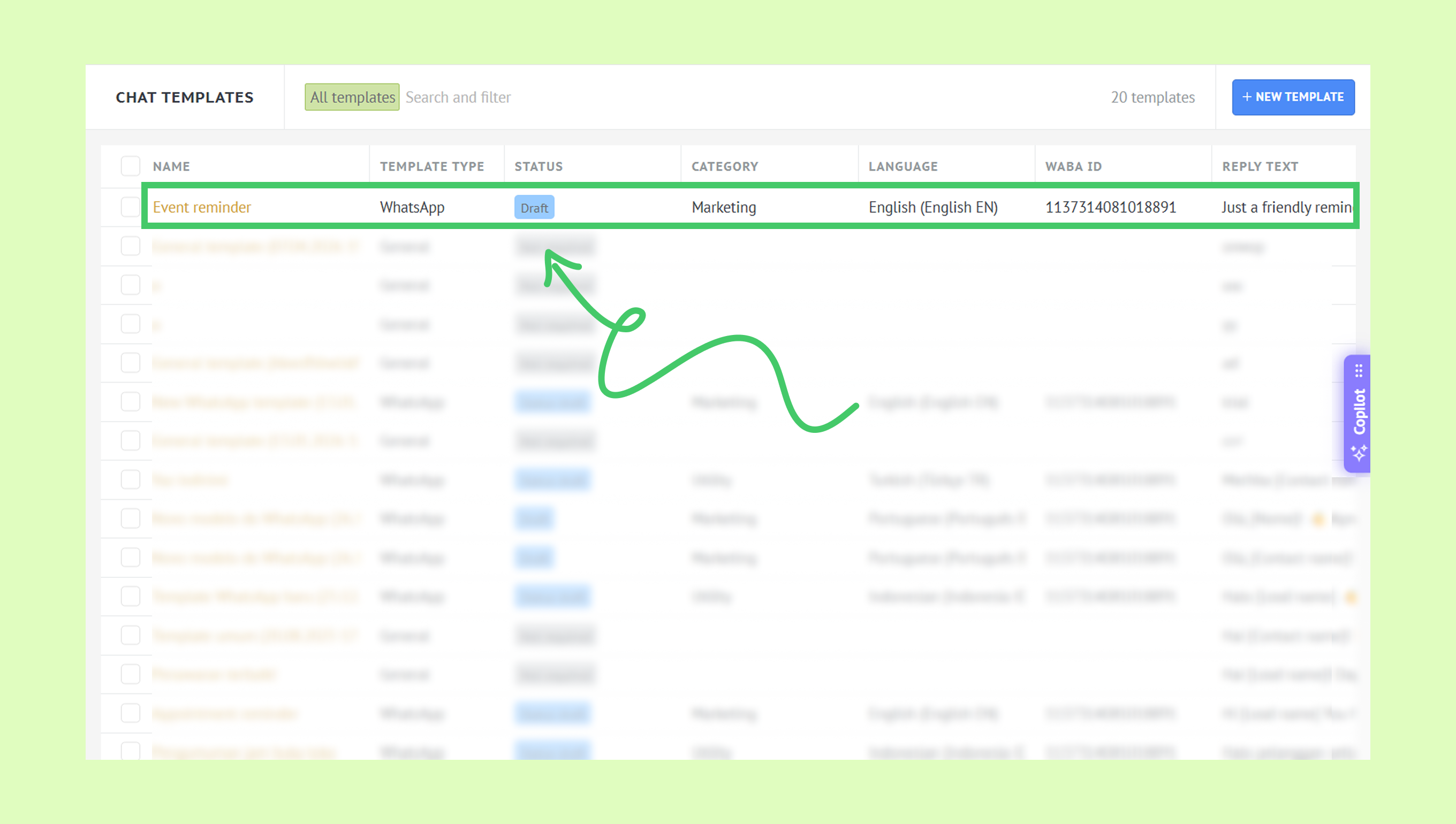The height and width of the screenshot is (824, 1456).
Task: Sort by the Language column header
Action: click(x=903, y=166)
